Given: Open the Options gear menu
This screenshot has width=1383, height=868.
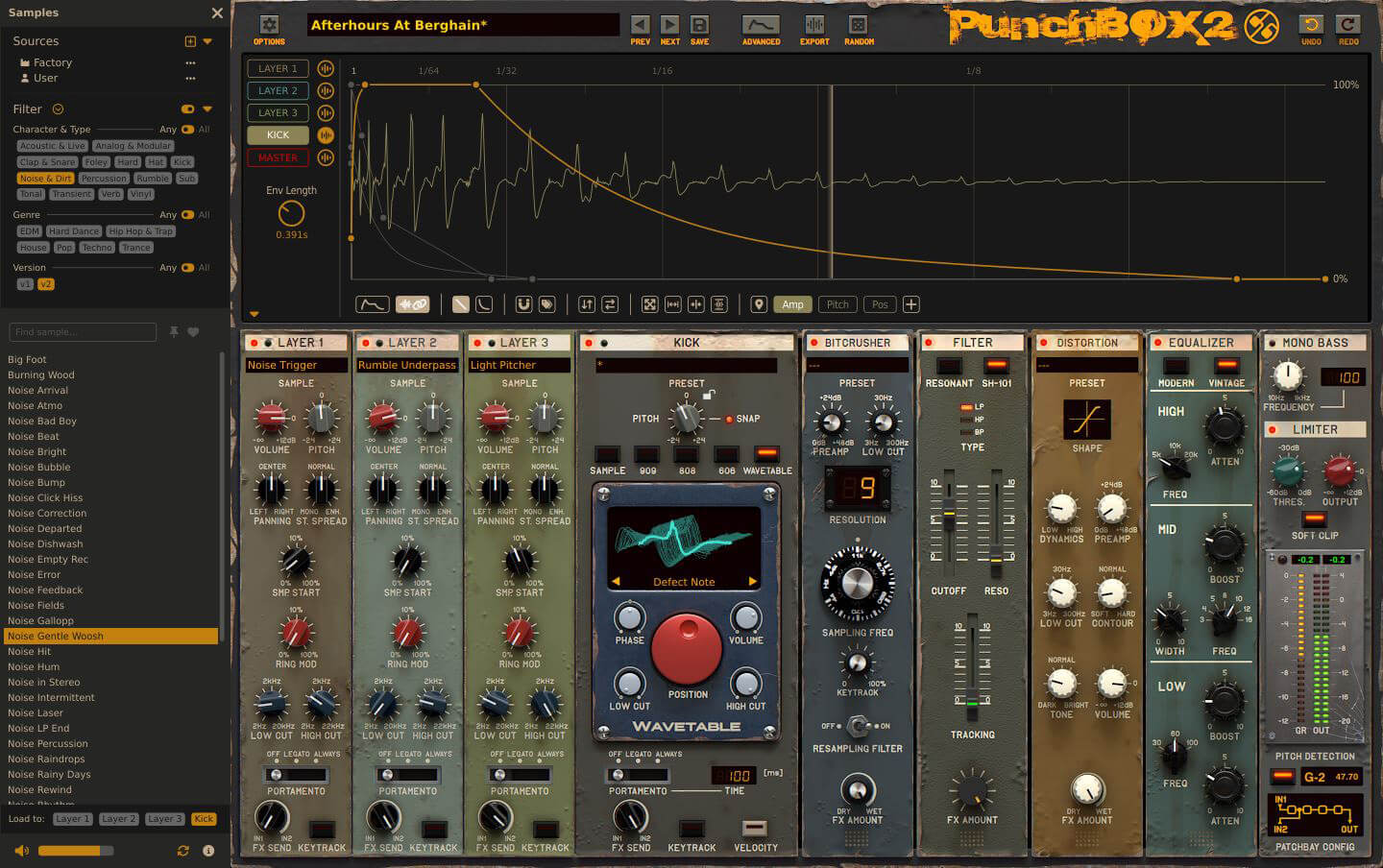Looking at the screenshot, I should [x=269, y=25].
